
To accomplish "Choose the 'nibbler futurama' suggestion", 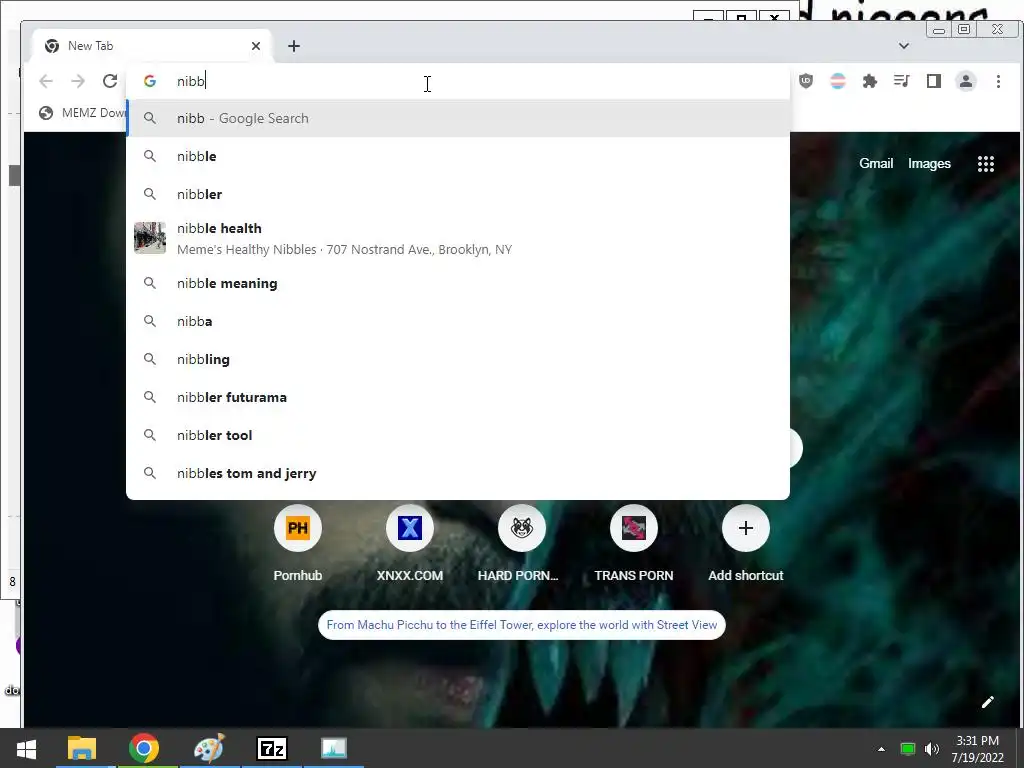I will pyautogui.click(x=458, y=396).
